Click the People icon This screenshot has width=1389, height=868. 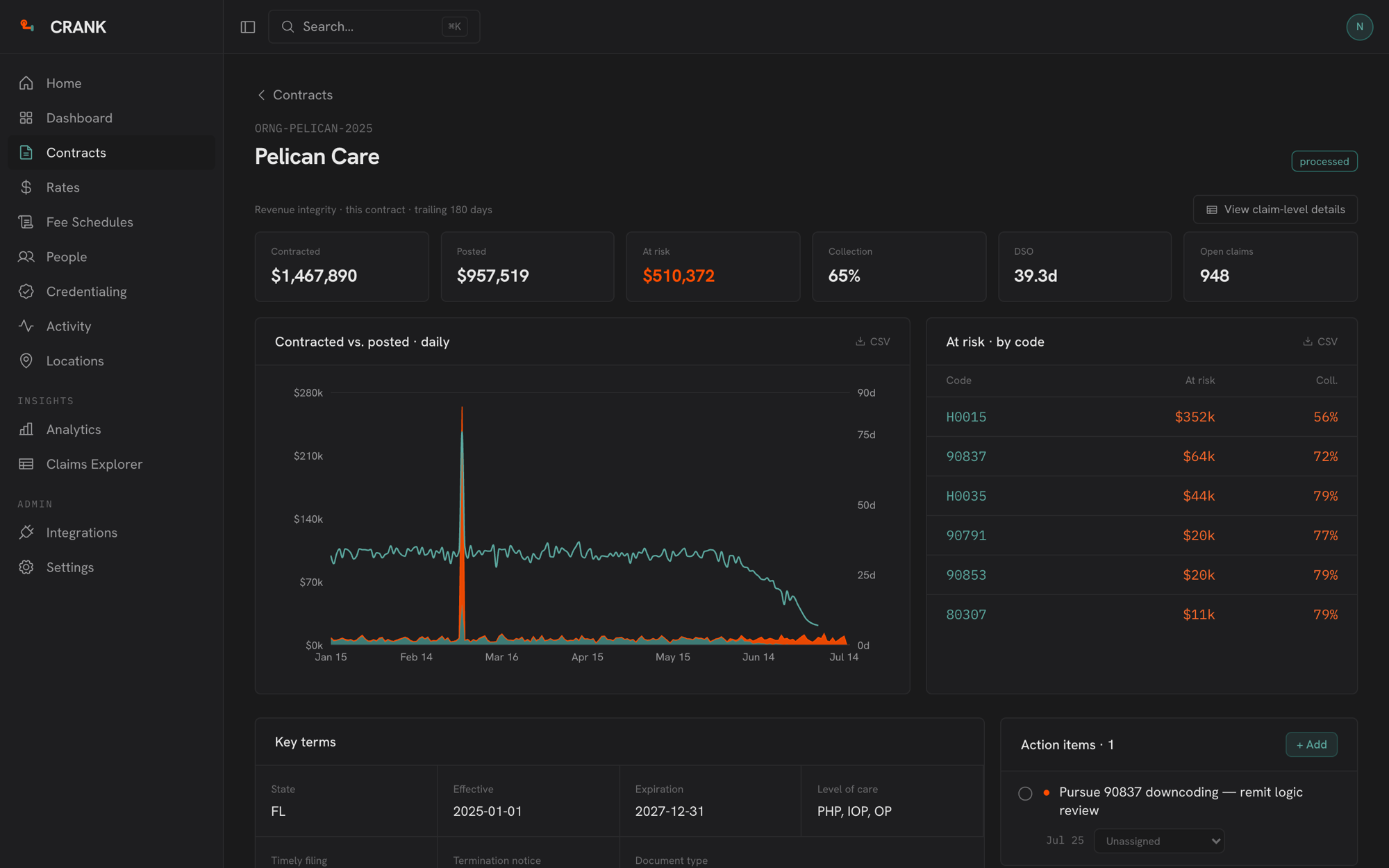(x=26, y=257)
